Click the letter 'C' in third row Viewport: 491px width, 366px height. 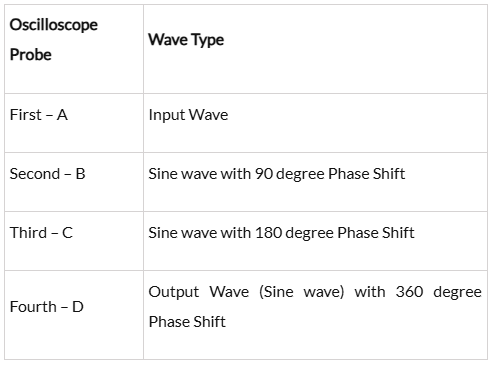pos(67,233)
